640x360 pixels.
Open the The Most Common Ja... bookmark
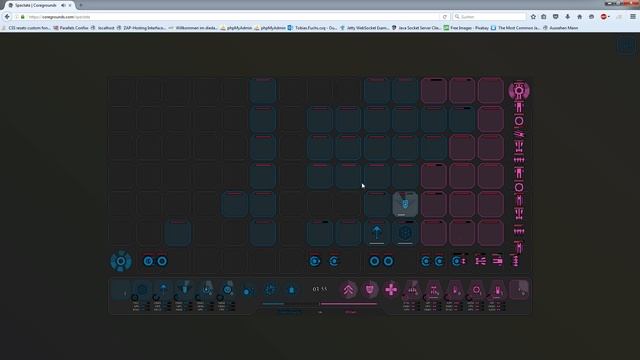[x=516, y=28]
